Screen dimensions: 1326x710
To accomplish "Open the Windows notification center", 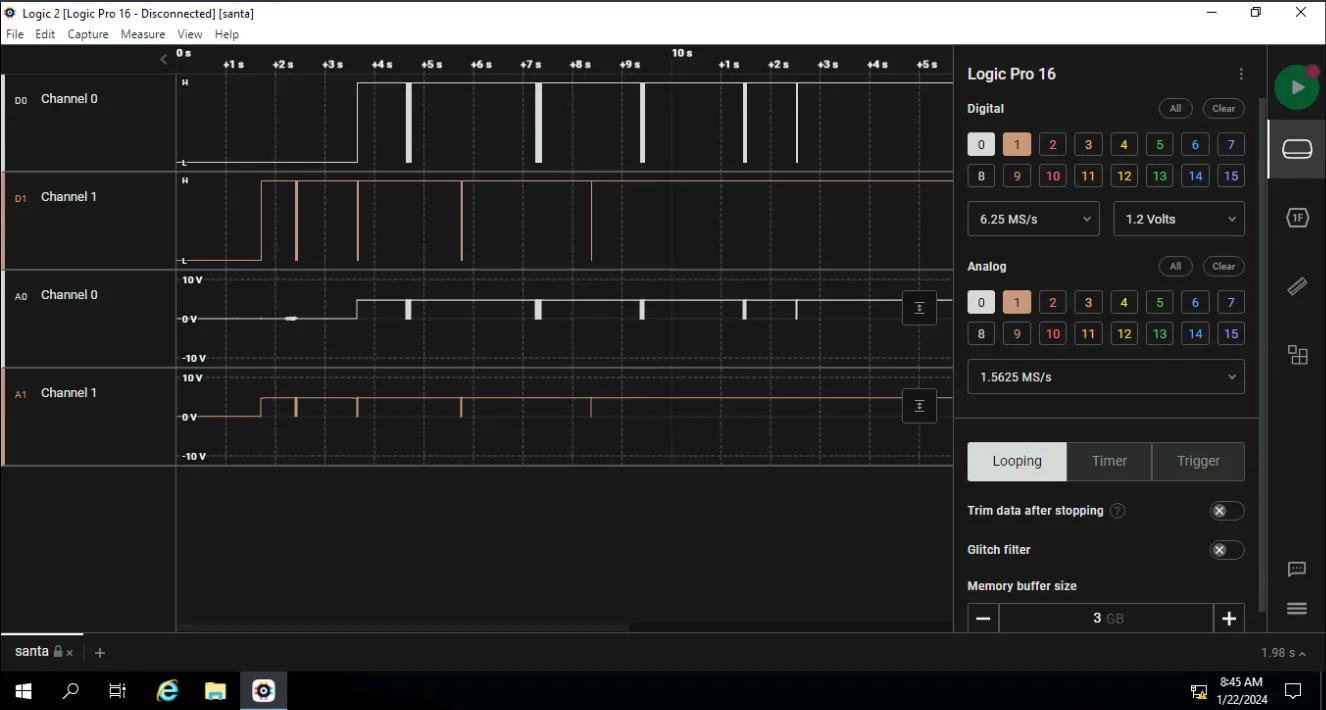I will (x=1293, y=691).
